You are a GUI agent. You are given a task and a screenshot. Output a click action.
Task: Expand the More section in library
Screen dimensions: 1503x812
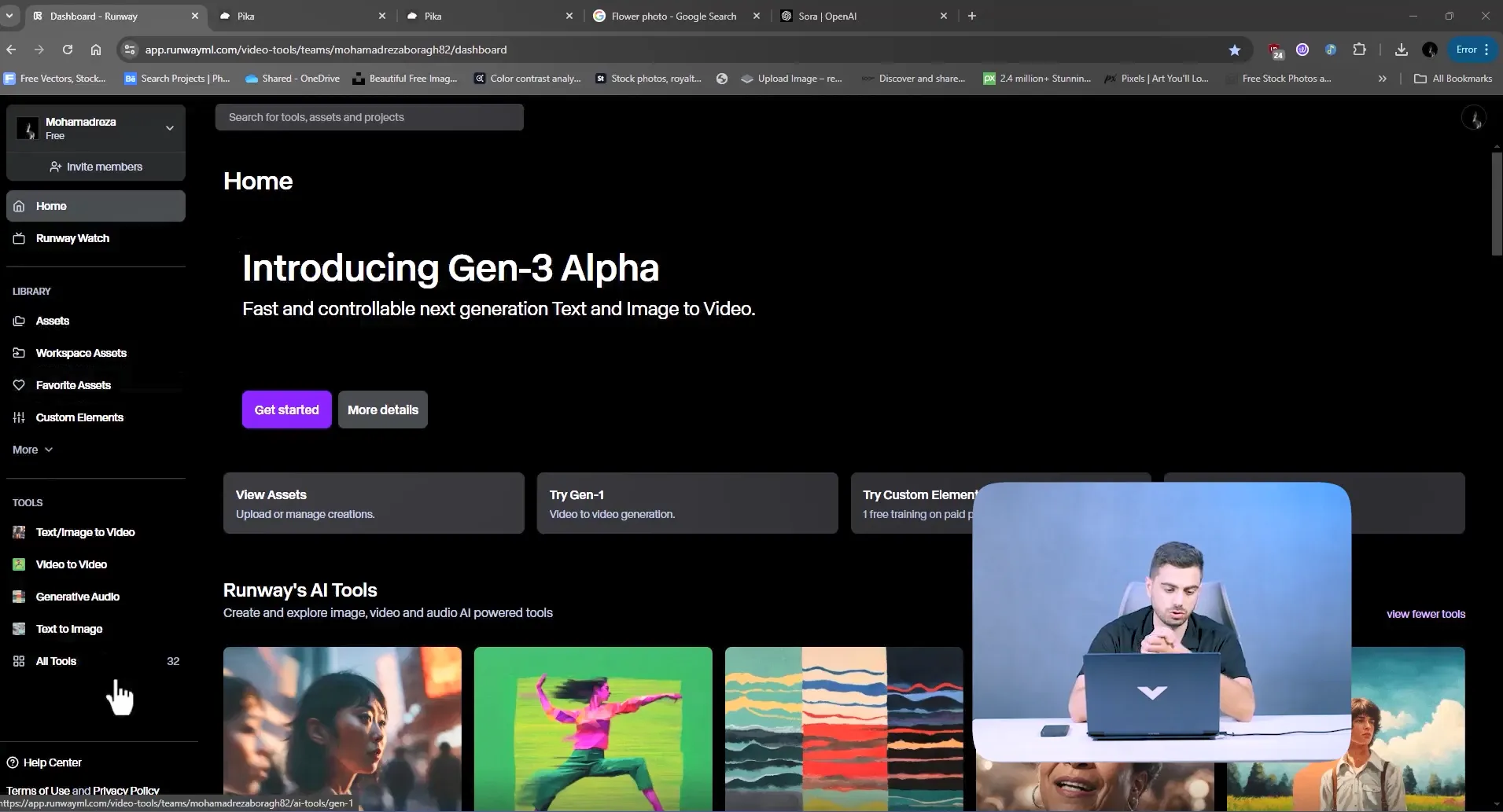point(32,450)
